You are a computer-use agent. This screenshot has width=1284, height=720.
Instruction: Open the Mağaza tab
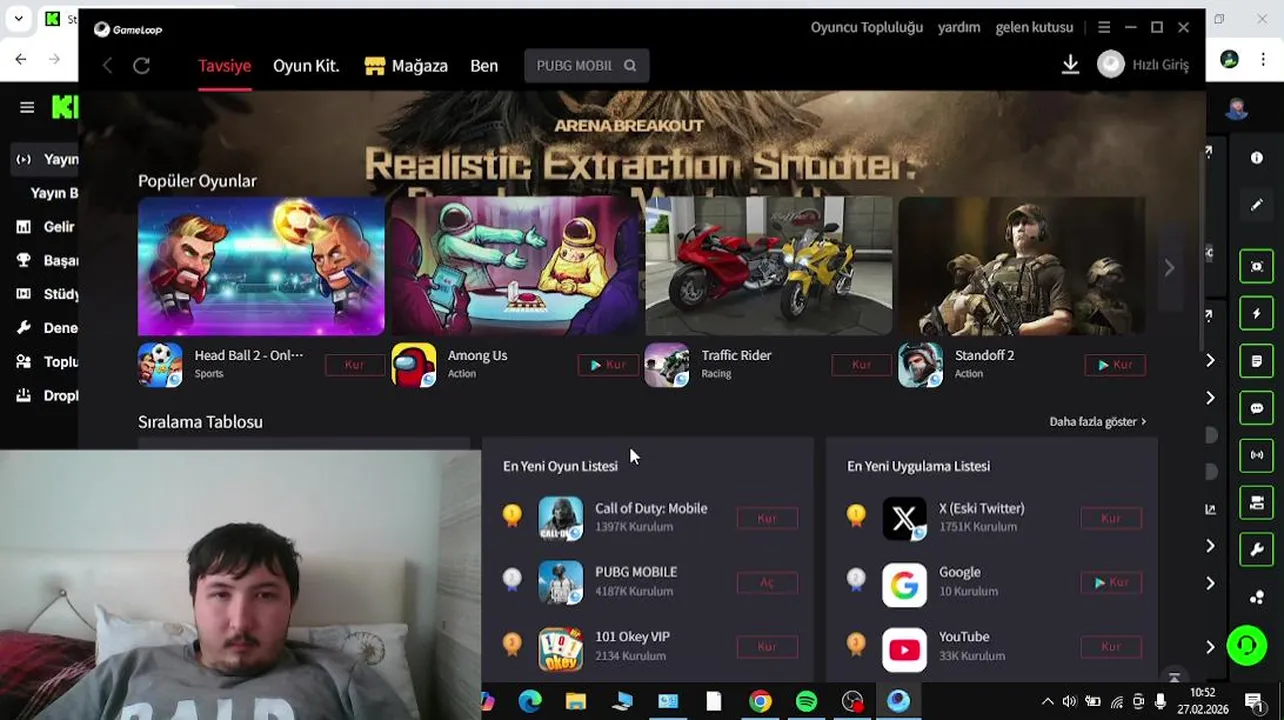point(406,66)
